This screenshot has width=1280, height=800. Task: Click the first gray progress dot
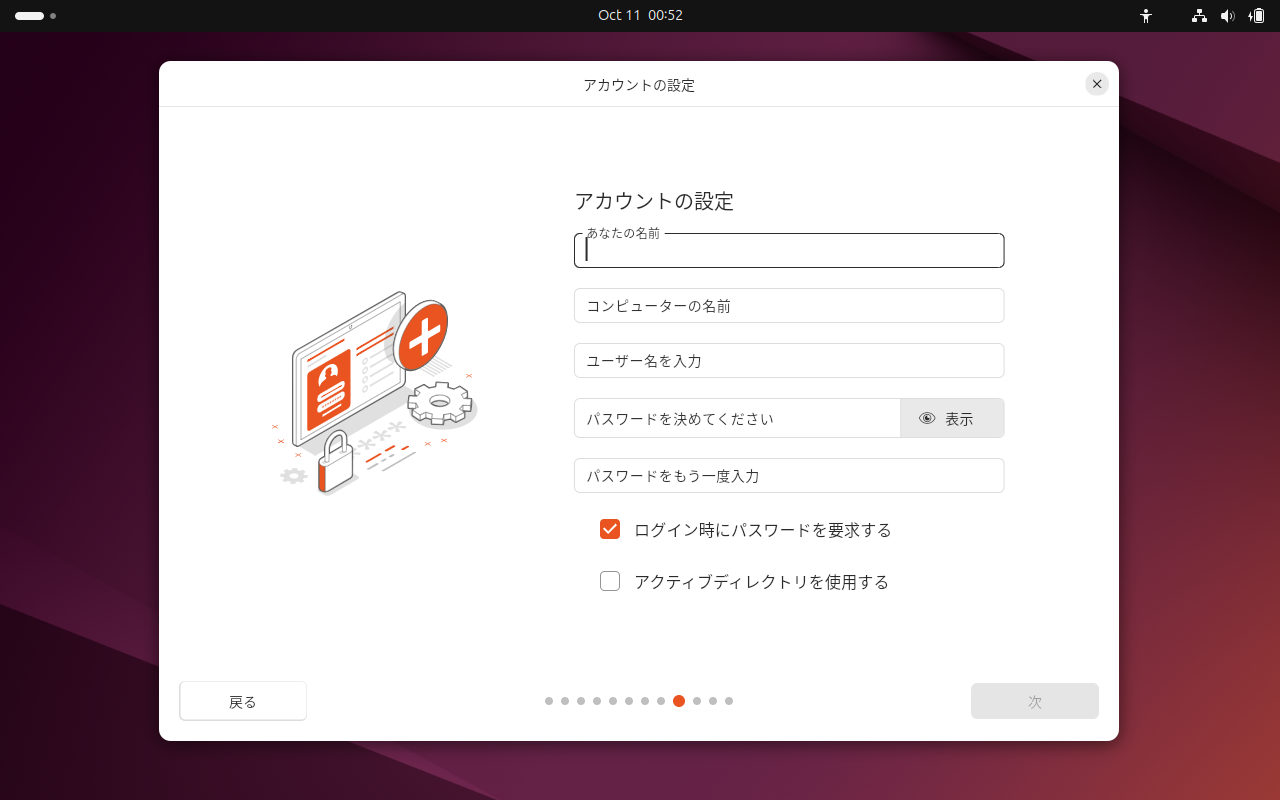click(x=549, y=701)
